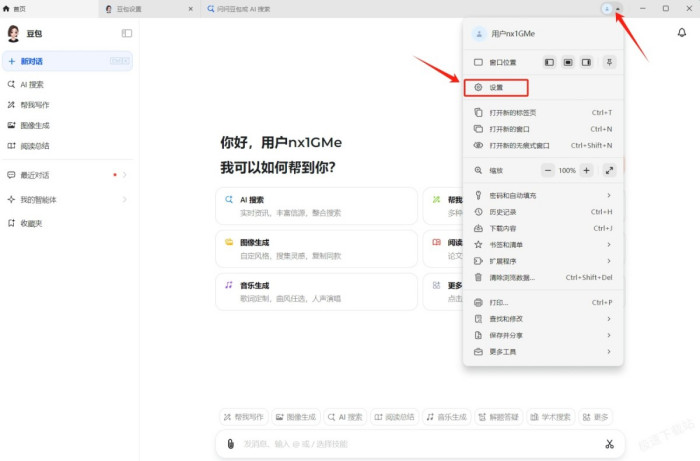The height and width of the screenshot is (461, 700).
Task: Click the 更多 chip above message box
Action: [596, 417]
